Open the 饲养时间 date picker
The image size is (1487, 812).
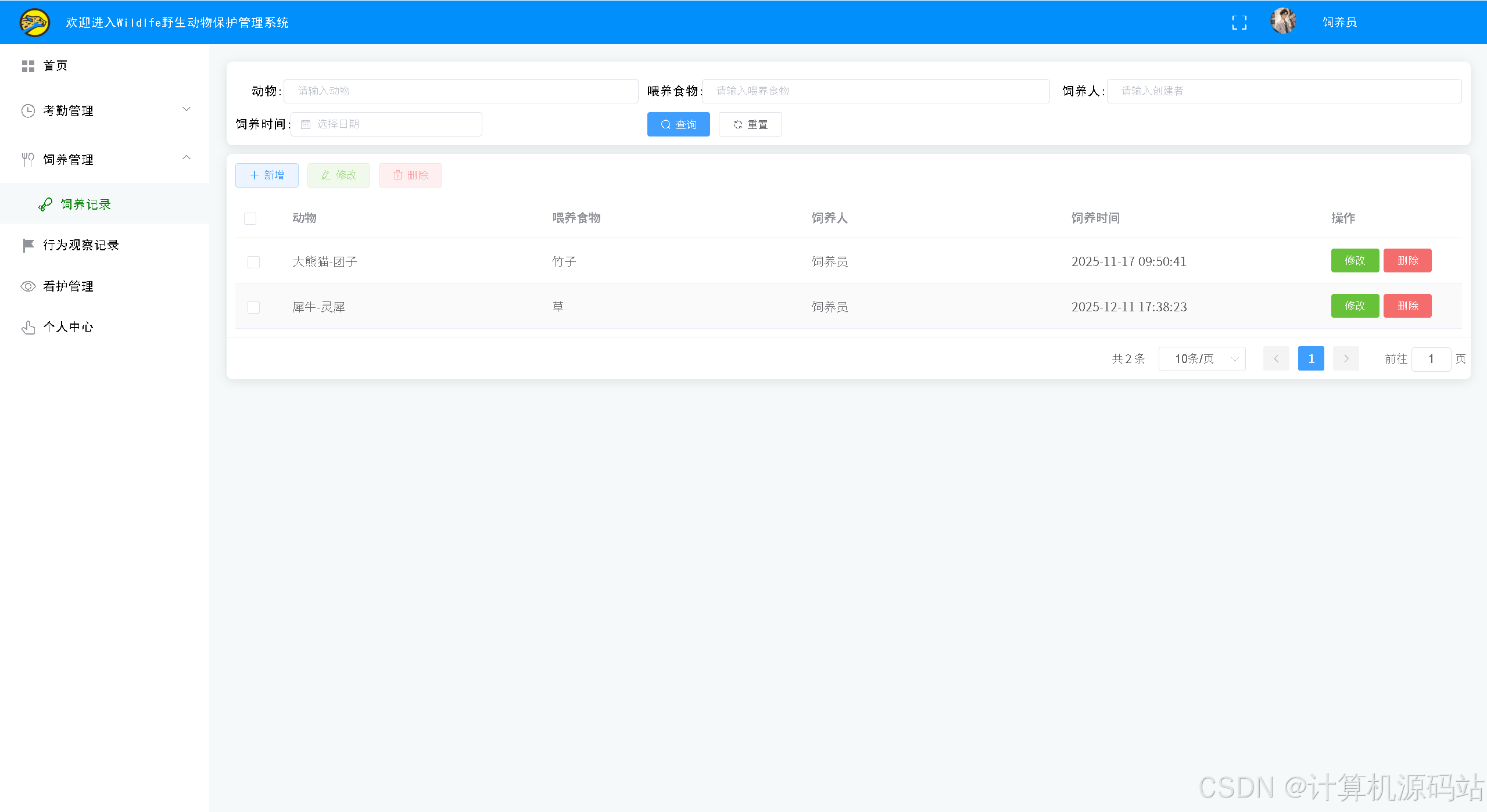[x=386, y=124]
